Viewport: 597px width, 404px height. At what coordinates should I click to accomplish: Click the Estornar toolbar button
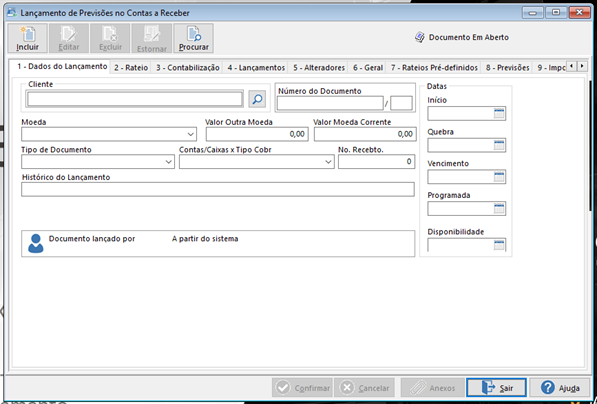(x=152, y=38)
